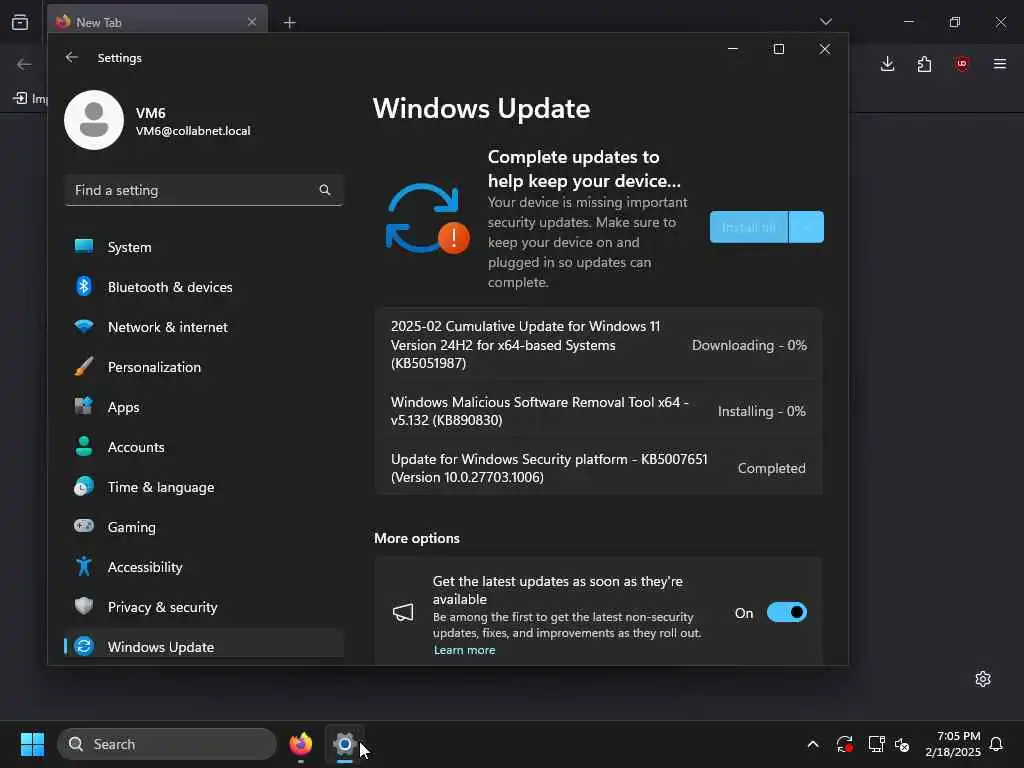Open Personalization settings
The image size is (1024, 768).
(x=204, y=367)
